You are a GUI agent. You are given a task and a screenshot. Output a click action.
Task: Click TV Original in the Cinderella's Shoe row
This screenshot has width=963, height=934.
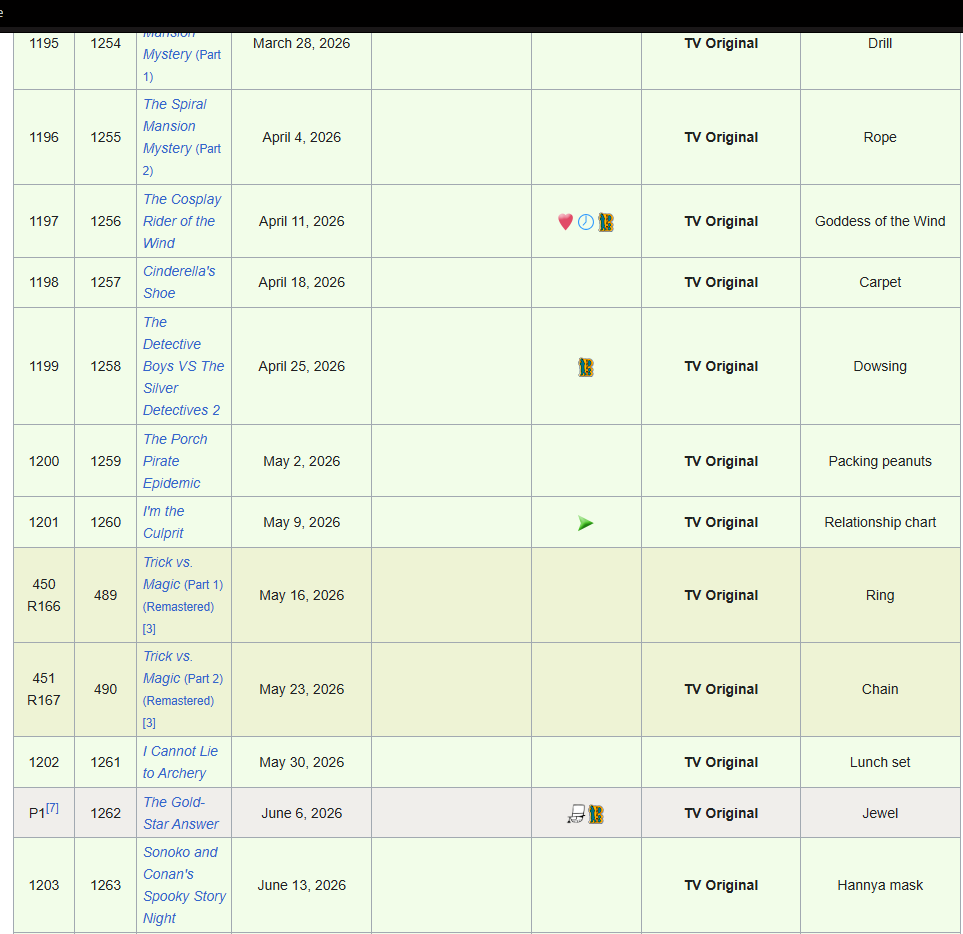pyautogui.click(x=721, y=282)
